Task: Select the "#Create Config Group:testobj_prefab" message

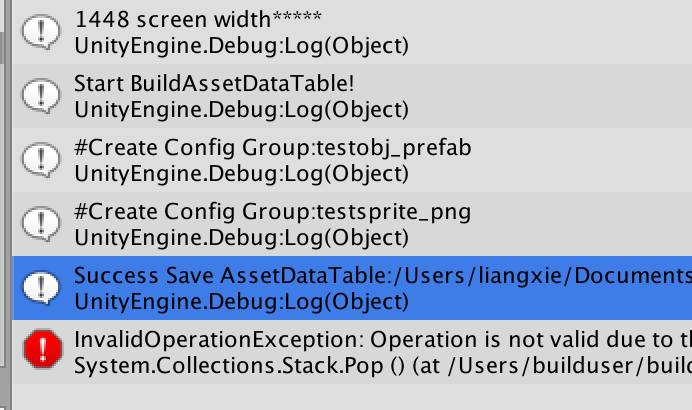Action: pyautogui.click(x=272, y=149)
